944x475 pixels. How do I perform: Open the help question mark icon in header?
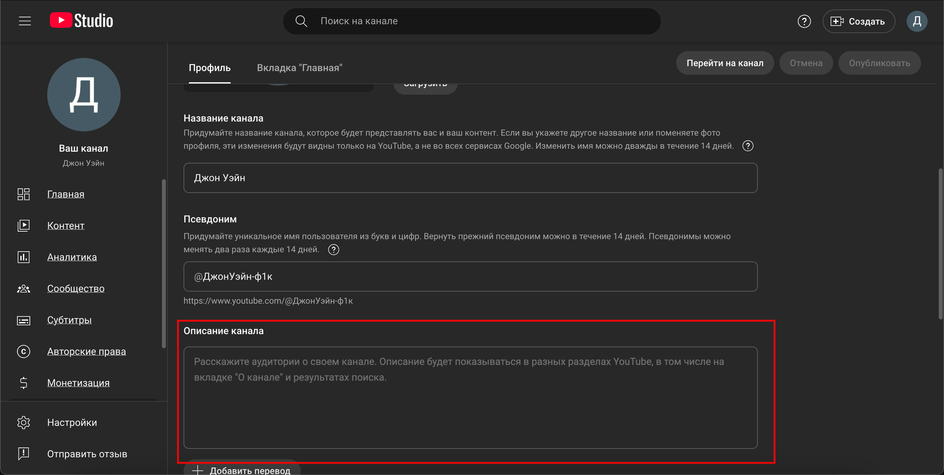pyautogui.click(x=804, y=21)
